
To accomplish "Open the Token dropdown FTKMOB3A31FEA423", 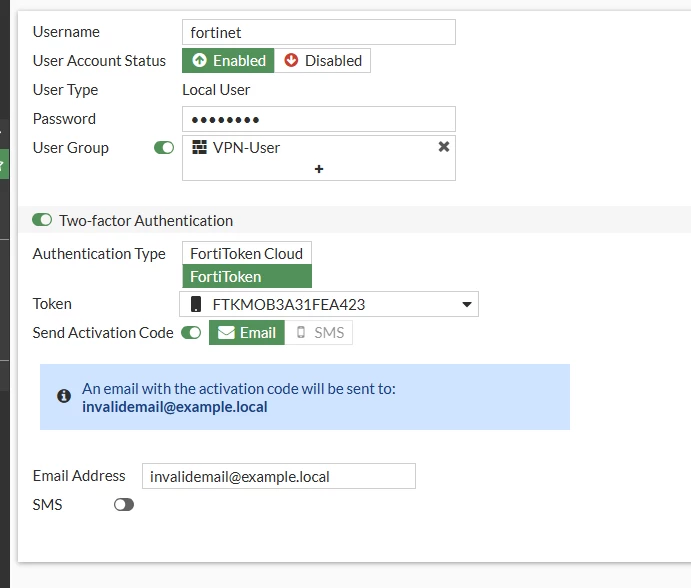I will 329,304.
